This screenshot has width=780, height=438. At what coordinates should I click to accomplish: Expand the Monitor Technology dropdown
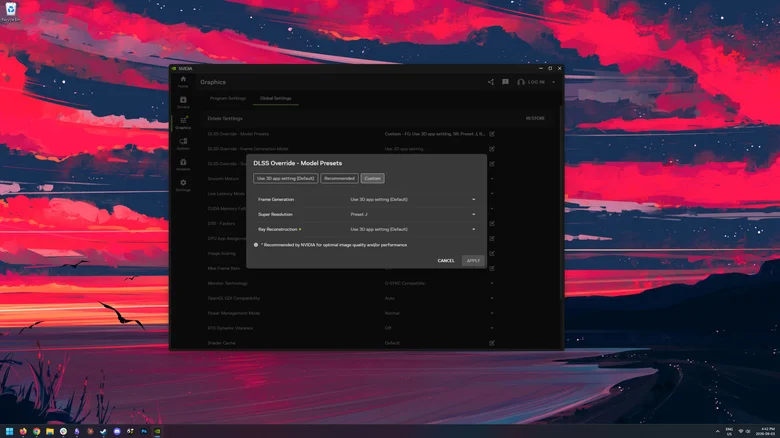point(491,283)
